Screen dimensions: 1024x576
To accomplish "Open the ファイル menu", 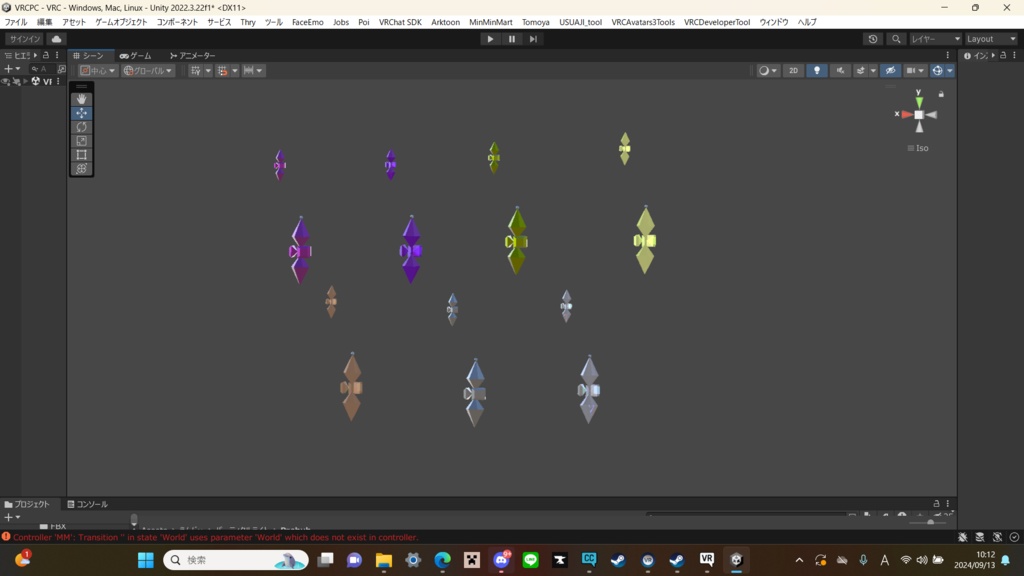I will coord(16,22).
